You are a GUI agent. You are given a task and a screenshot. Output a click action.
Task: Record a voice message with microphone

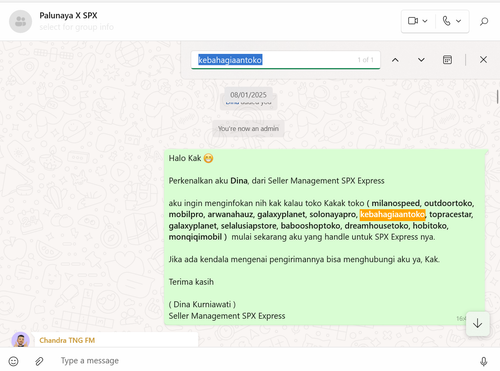484,361
